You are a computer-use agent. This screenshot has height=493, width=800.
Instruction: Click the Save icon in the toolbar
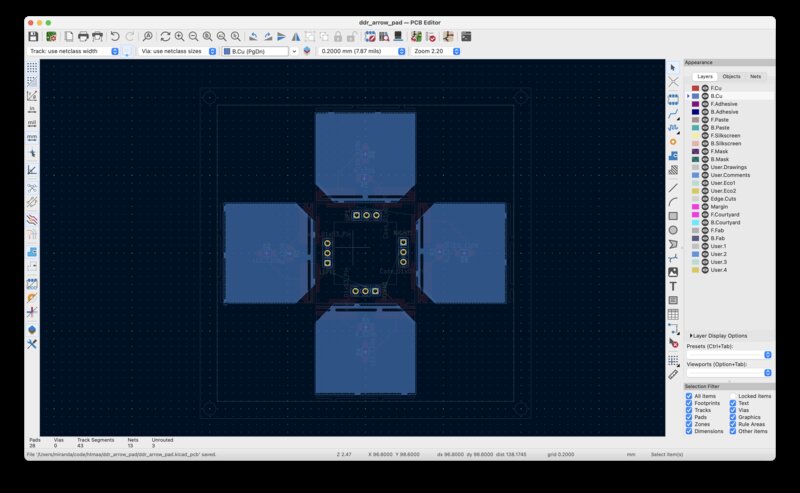tap(33, 36)
